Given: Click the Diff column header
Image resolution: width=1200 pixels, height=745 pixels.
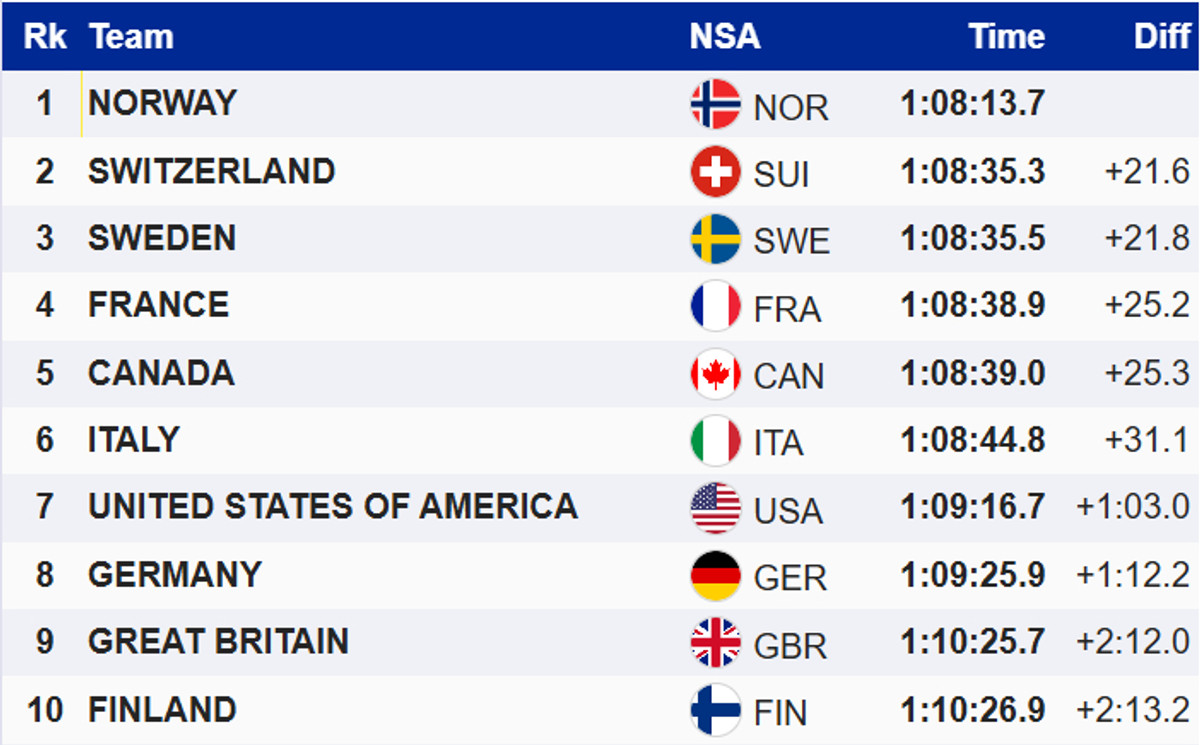Looking at the screenshot, I should [x=1161, y=37].
